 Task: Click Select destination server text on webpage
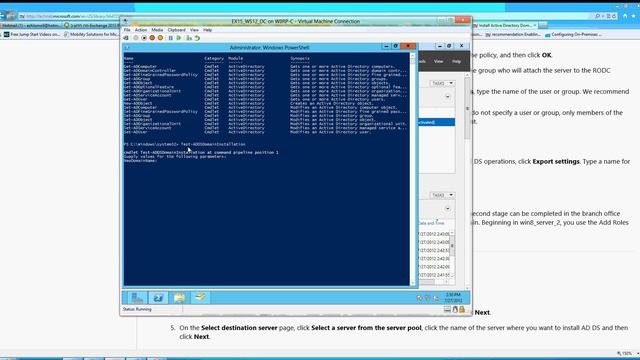pyautogui.click(x=239, y=328)
